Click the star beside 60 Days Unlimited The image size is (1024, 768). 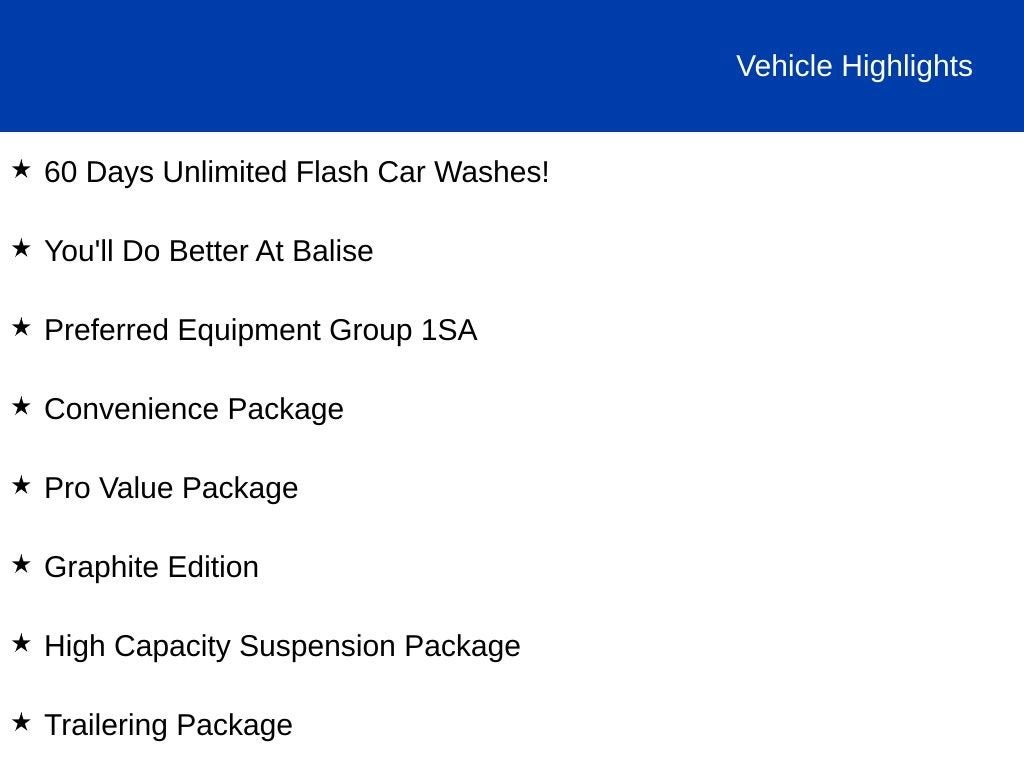pyautogui.click(x=21, y=170)
